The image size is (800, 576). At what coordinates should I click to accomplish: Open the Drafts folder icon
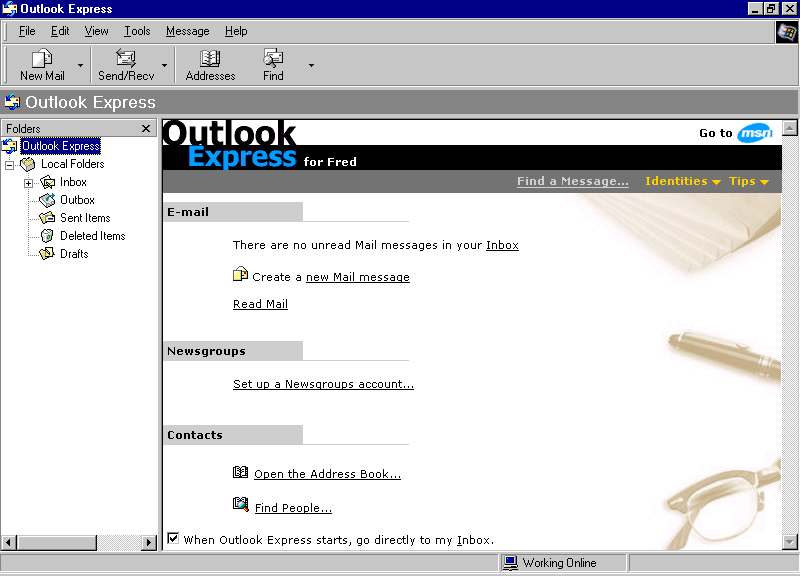[47, 254]
